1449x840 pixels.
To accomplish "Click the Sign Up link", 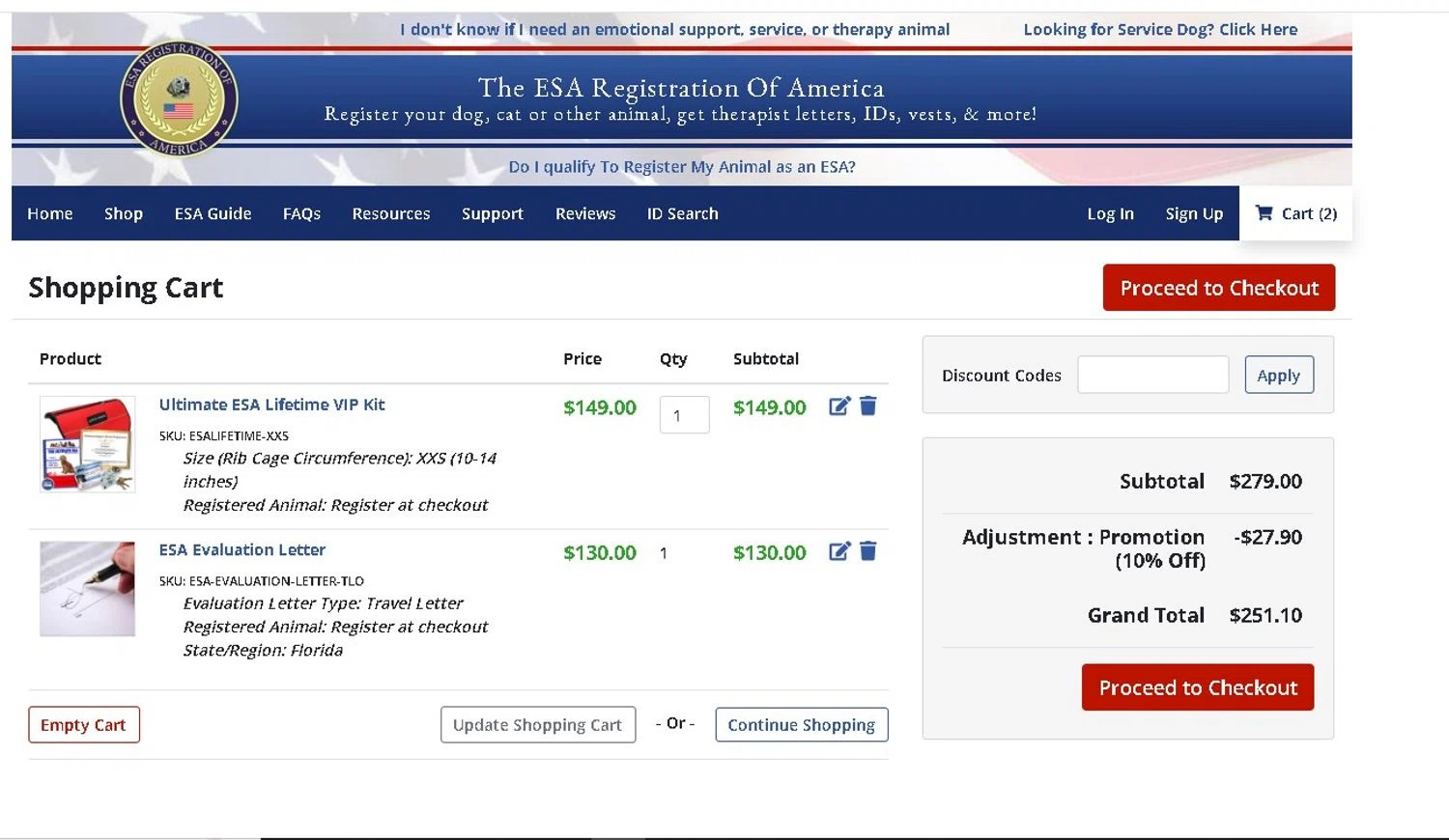I will (x=1194, y=213).
